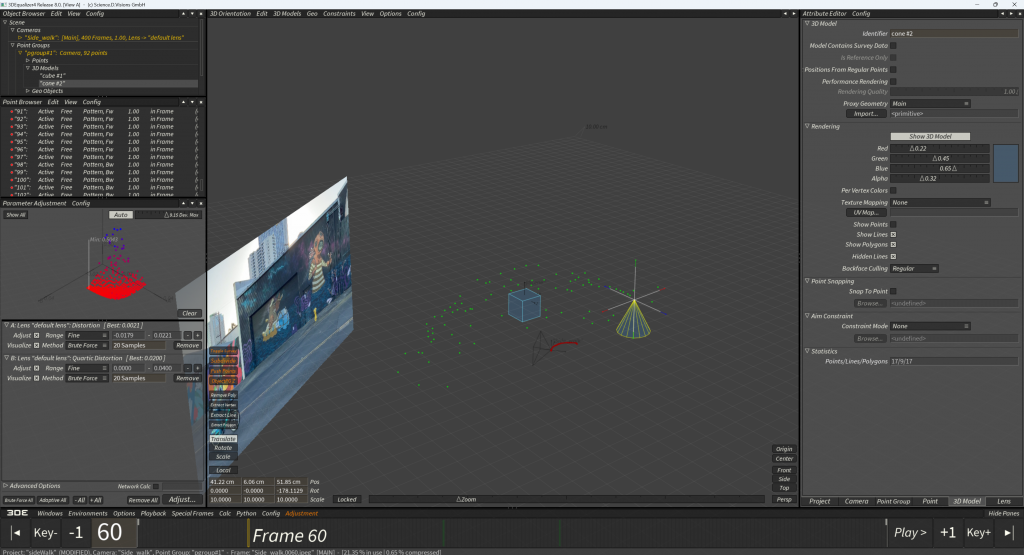Click the Show 3D Model button
The width and height of the screenshot is (1024, 555).
(930, 136)
